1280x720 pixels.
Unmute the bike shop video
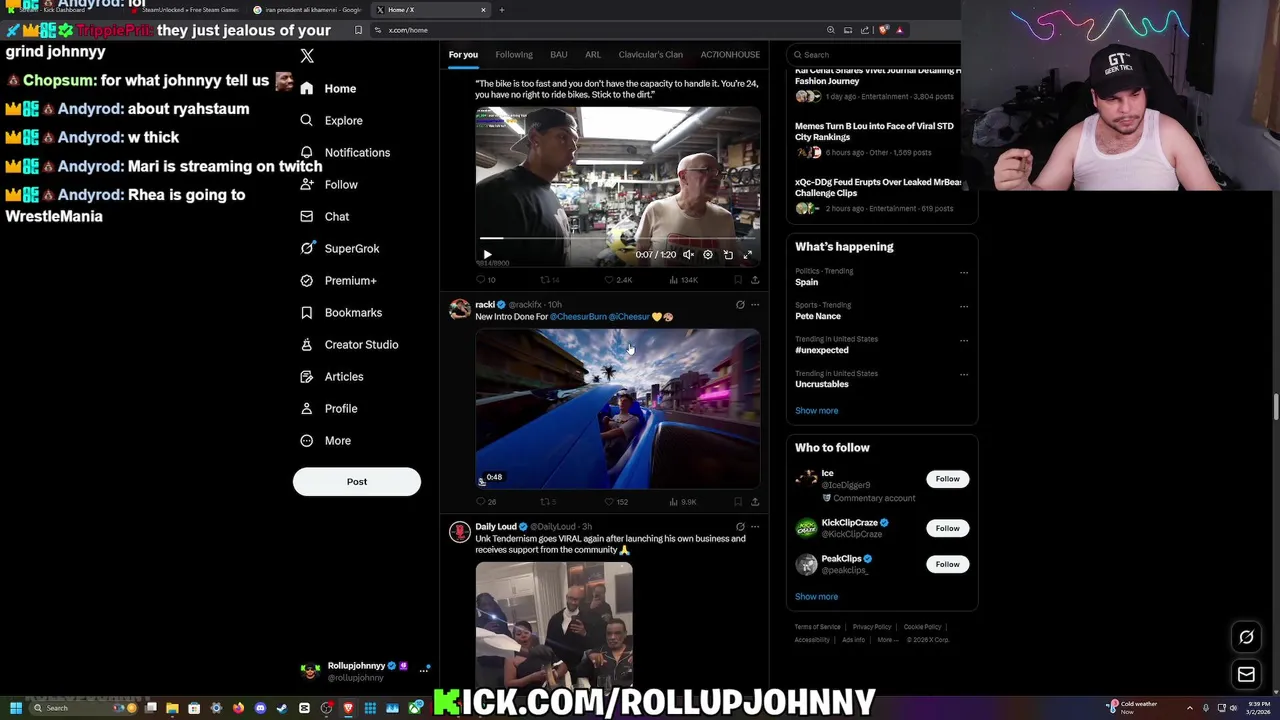click(688, 254)
